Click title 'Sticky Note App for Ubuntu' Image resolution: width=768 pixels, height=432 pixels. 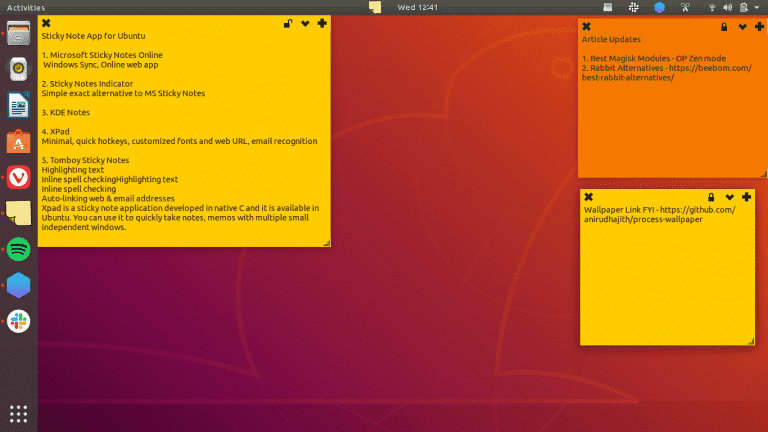tap(93, 36)
